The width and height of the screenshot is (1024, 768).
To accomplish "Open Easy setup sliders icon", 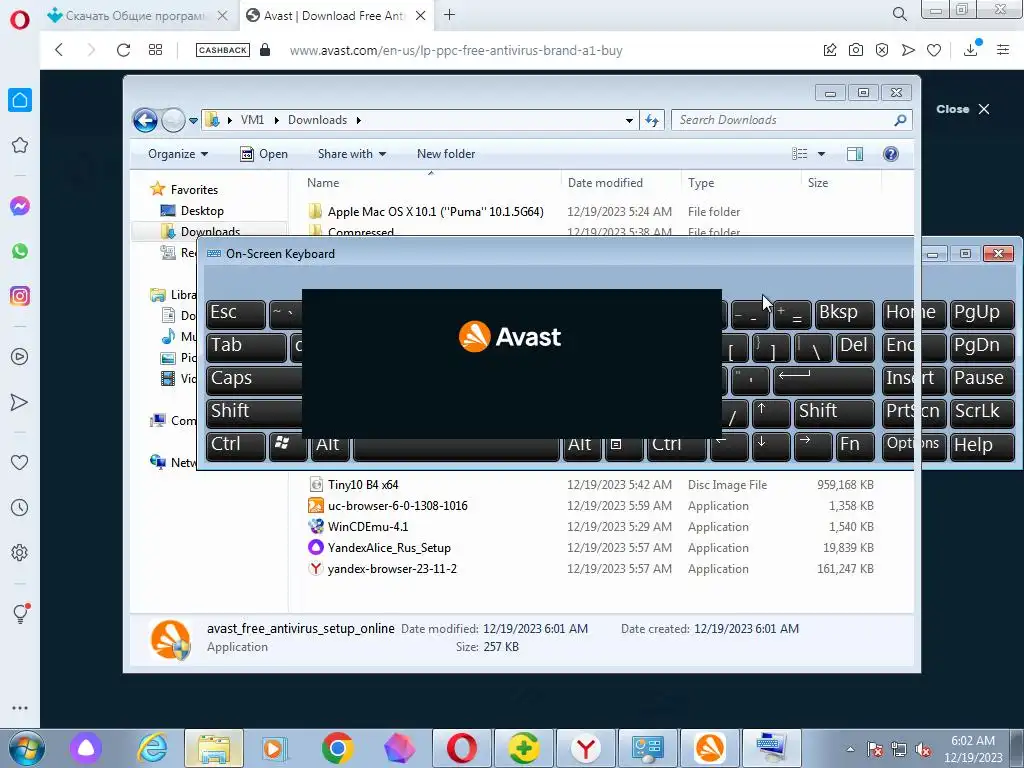I will (x=1003, y=50).
